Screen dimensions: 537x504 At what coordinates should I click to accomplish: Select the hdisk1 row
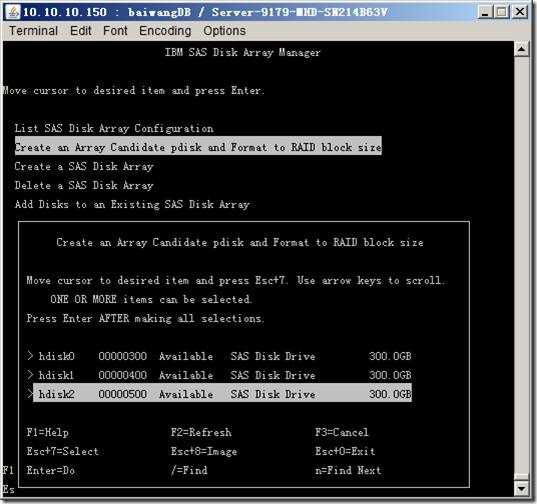coord(219,375)
